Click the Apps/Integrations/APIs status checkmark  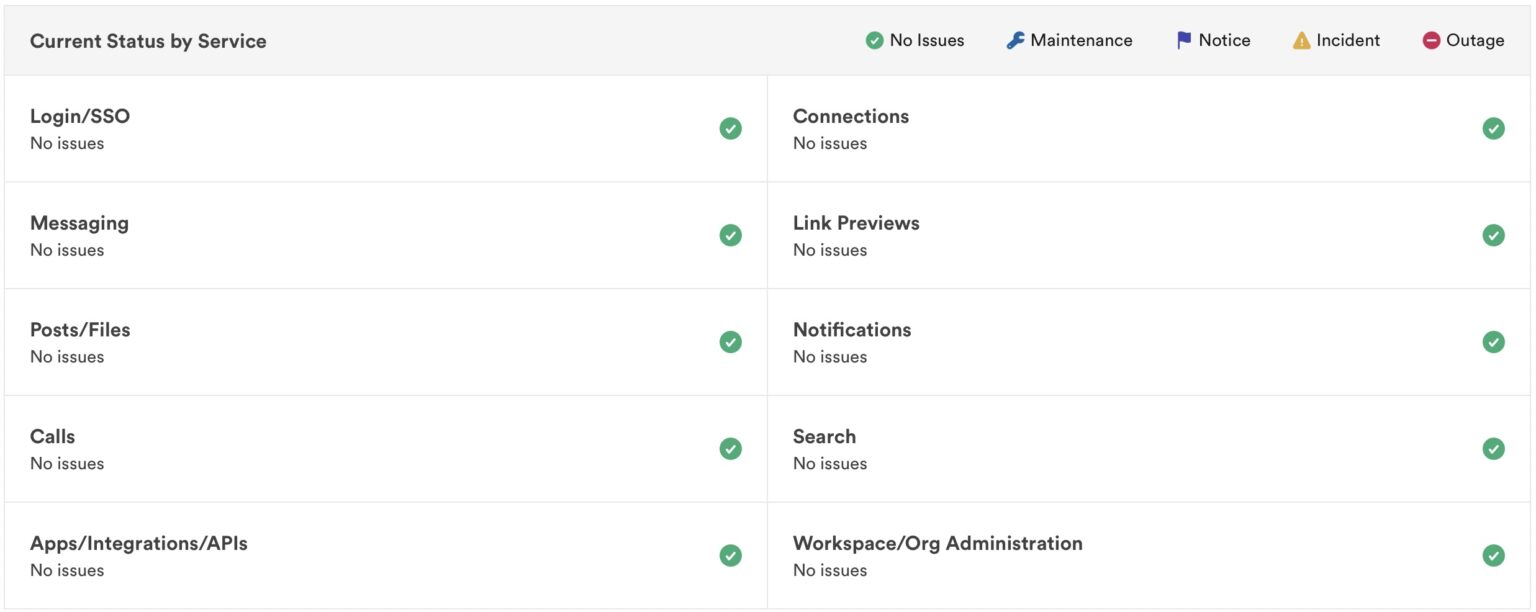[730, 555]
